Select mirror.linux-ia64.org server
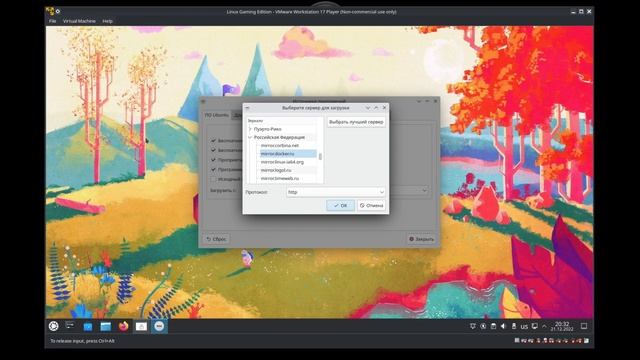This screenshot has height=360, width=640. (282, 162)
